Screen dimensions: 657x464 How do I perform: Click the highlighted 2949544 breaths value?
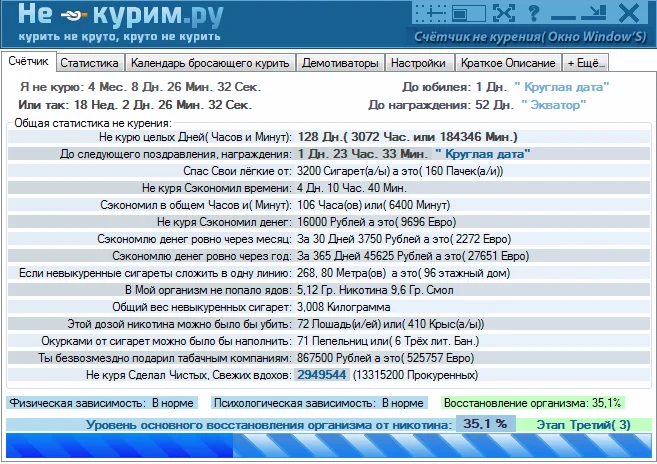coord(322,374)
